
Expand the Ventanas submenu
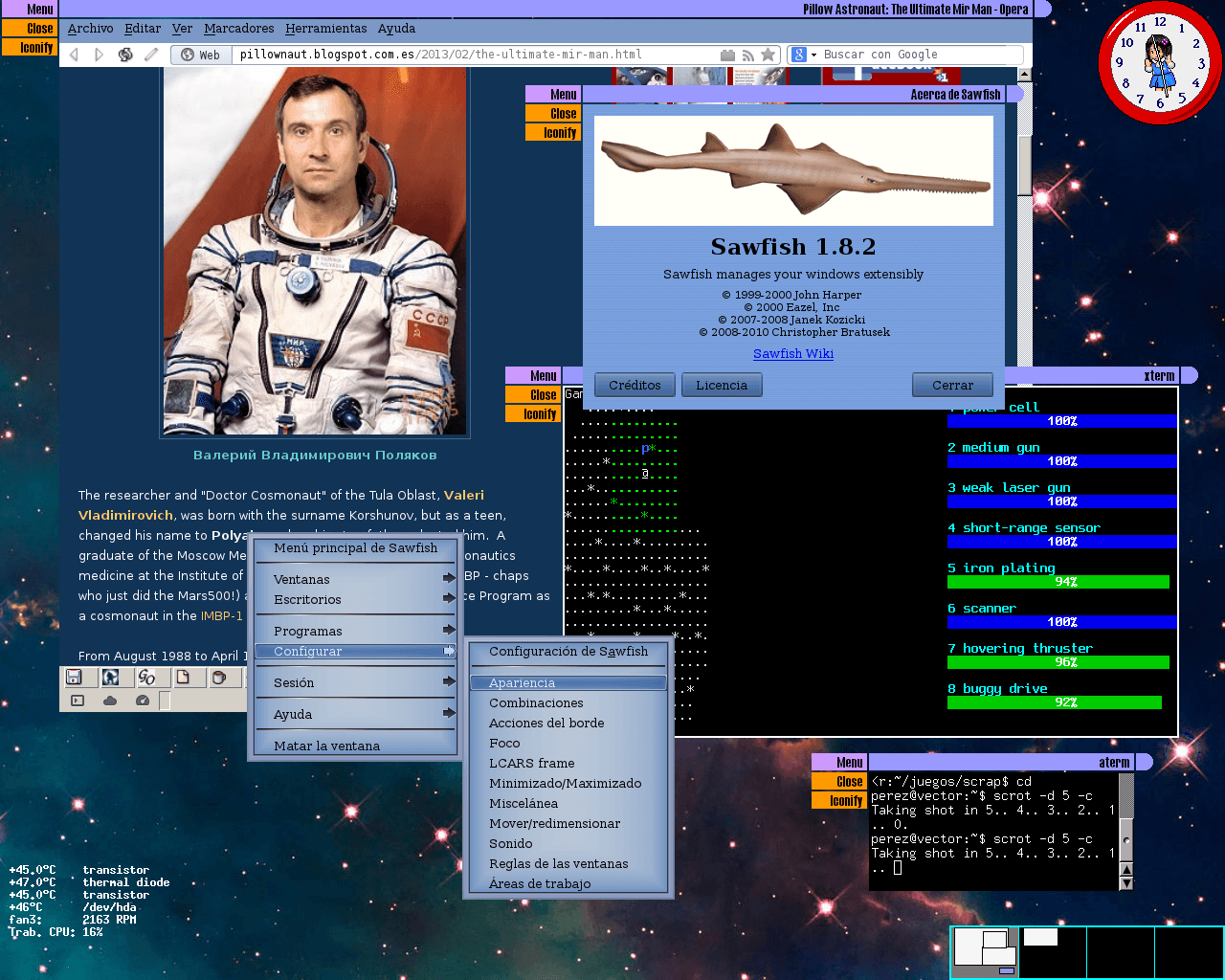[354, 579]
